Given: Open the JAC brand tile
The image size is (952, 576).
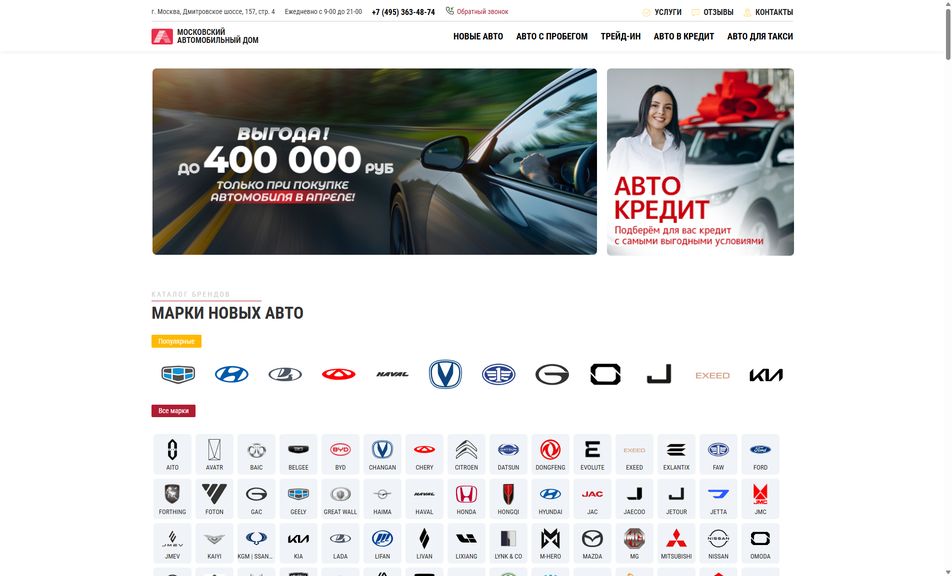Looking at the screenshot, I should (x=592, y=498).
